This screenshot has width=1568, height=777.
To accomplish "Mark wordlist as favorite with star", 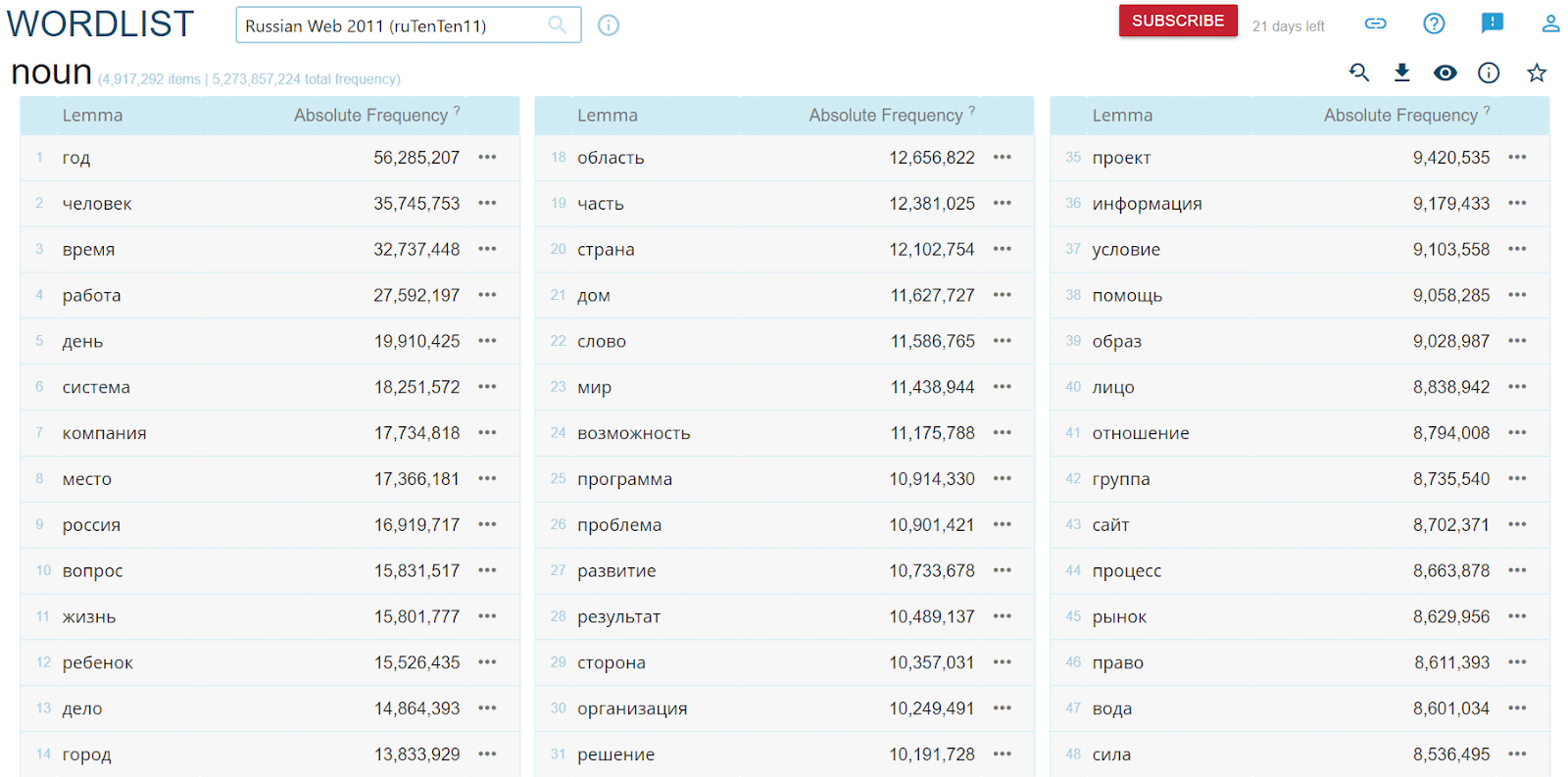I will pos(1537,73).
